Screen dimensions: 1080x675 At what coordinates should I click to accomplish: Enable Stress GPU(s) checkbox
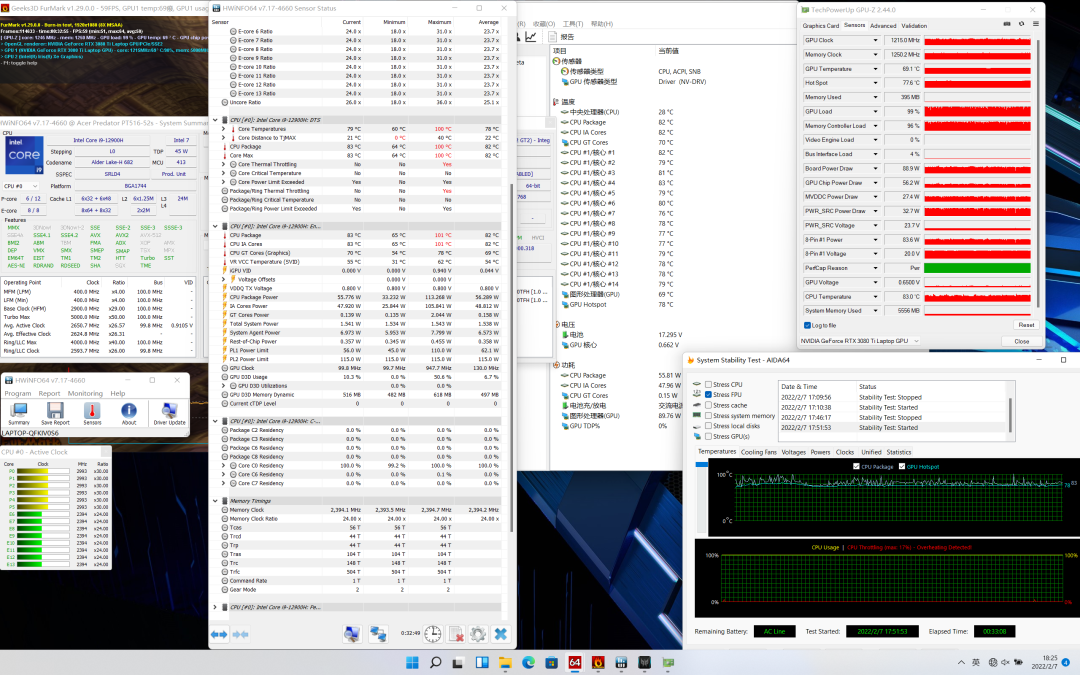pos(708,436)
